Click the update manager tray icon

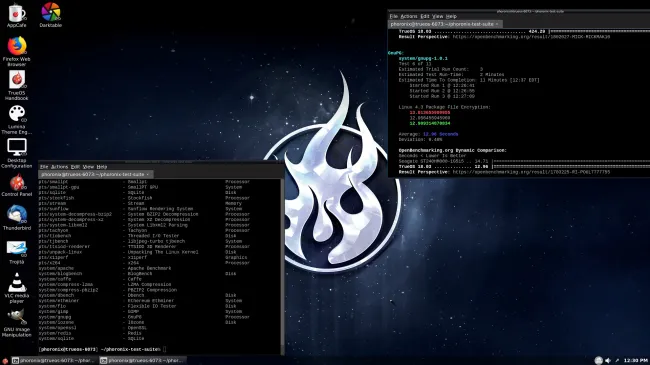point(598,360)
